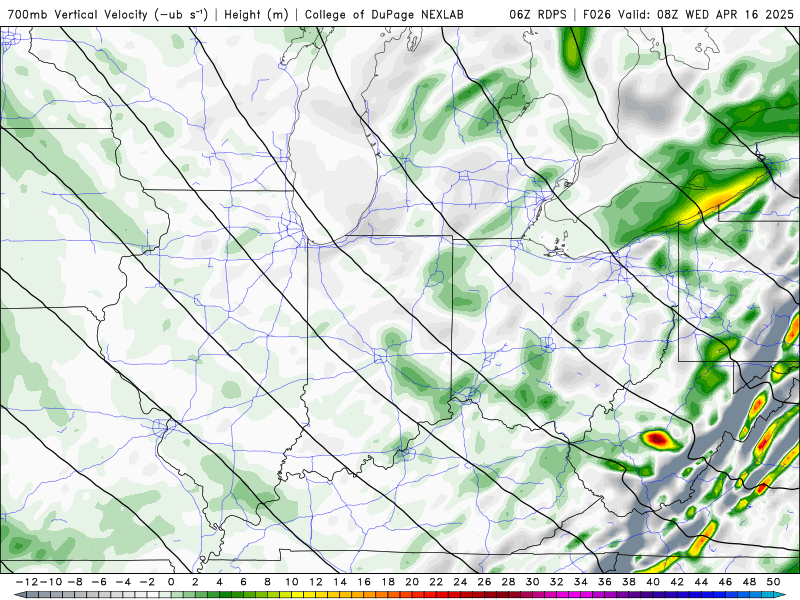The width and height of the screenshot is (800, 600).
Task: Click the 'F026 Valid: 08Z WED APR 16 2025' text
Action: coord(688,14)
